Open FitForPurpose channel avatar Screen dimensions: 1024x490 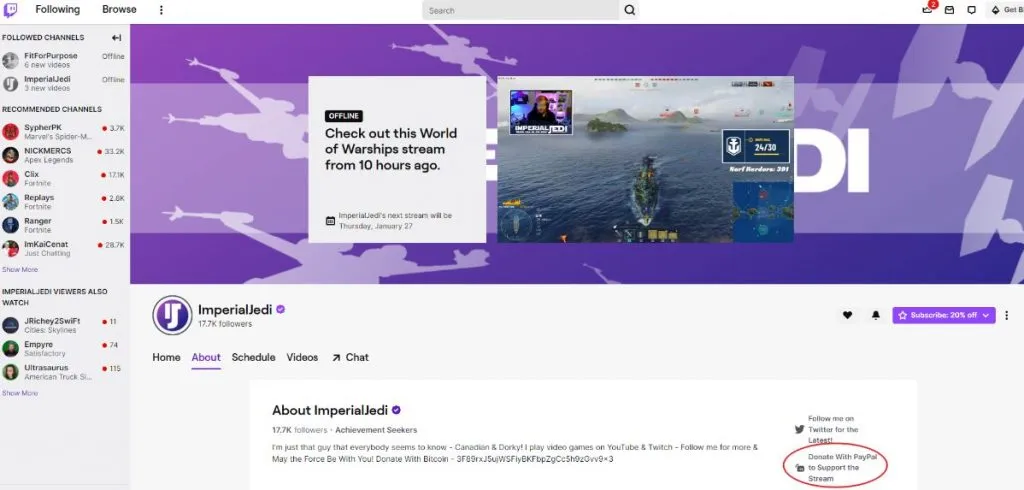10,61
